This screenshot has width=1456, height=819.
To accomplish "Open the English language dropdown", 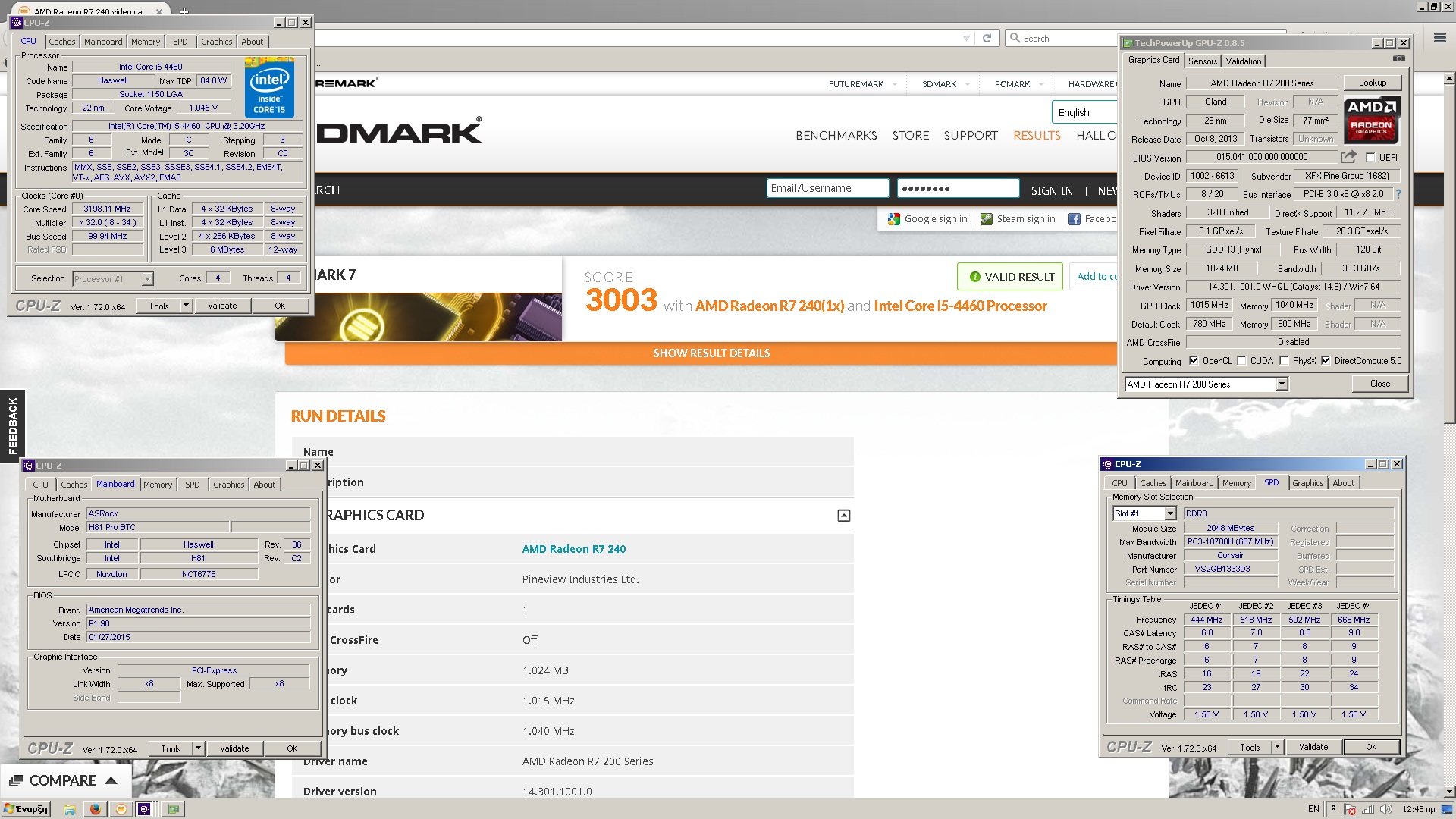I will coord(1084,112).
